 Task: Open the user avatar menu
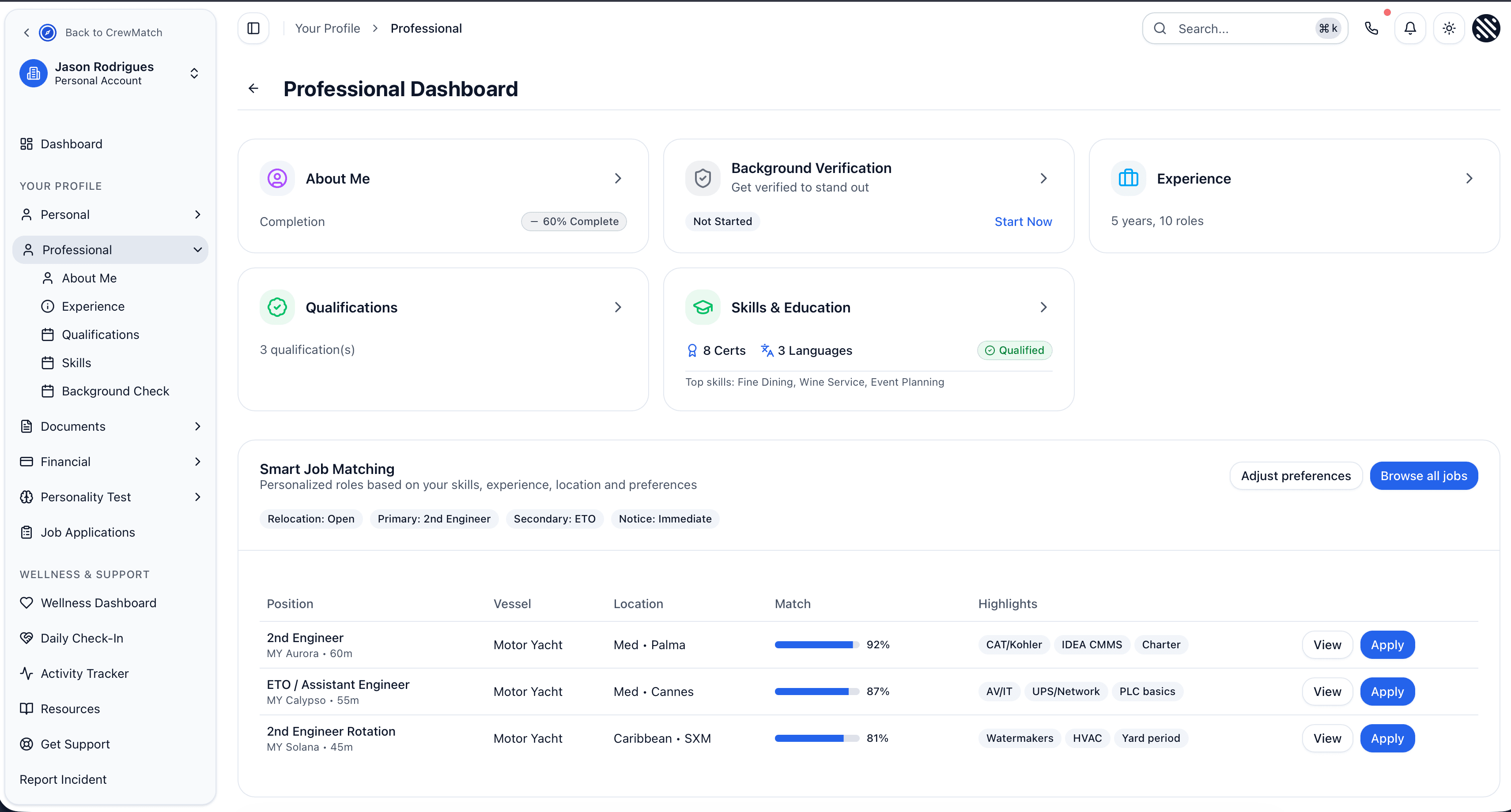pos(1486,28)
